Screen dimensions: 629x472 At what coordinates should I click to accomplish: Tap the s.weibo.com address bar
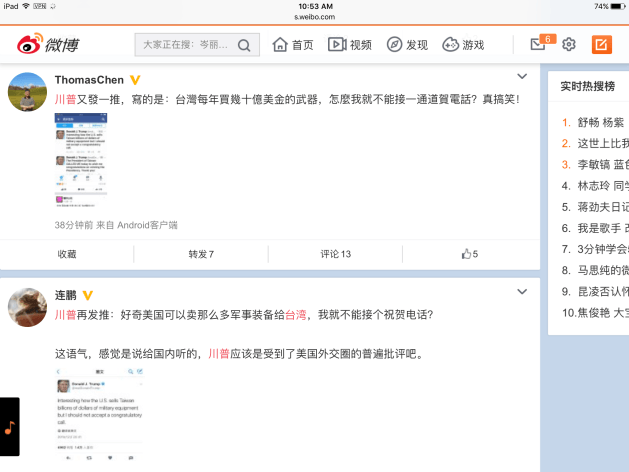click(314, 17)
